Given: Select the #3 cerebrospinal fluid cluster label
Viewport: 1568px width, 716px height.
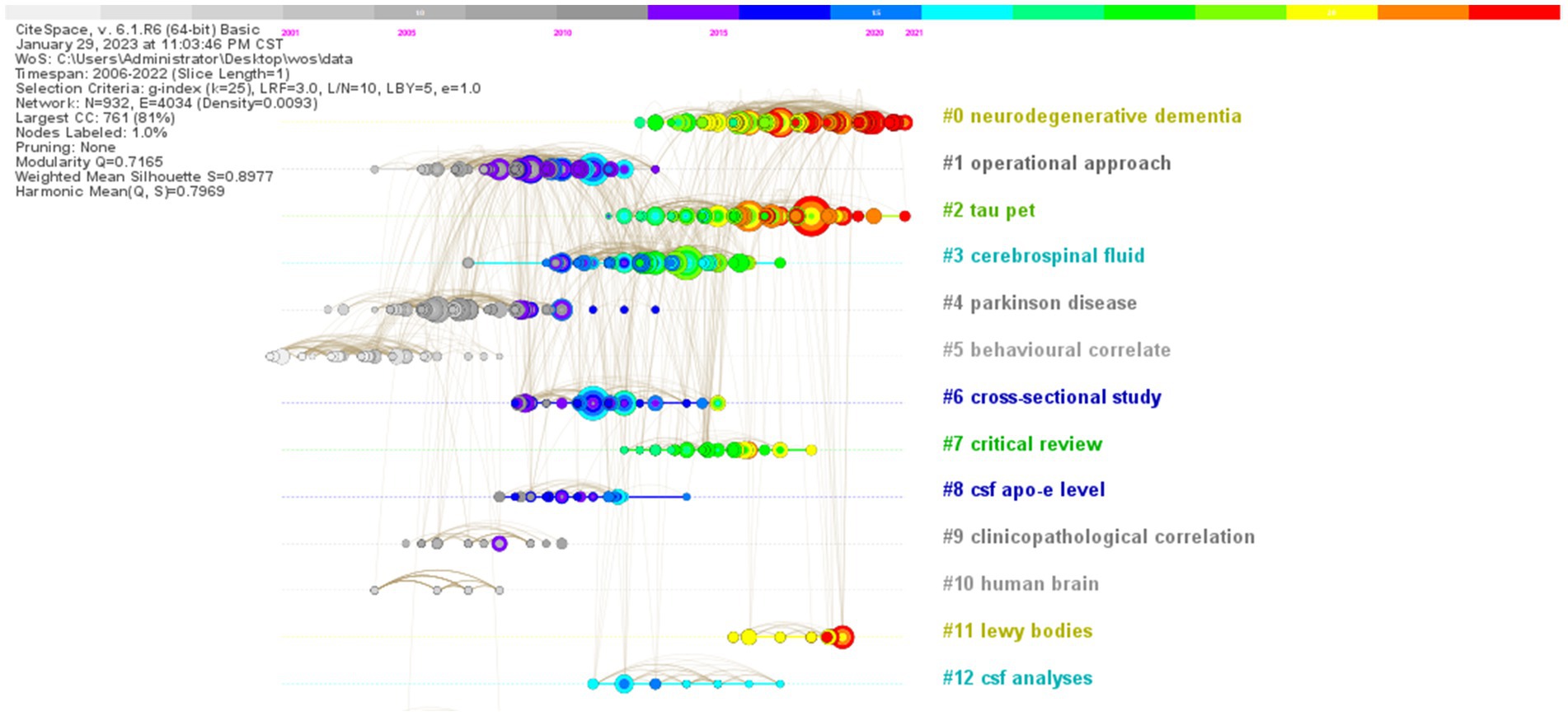Looking at the screenshot, I should (x=1043, y=255).
